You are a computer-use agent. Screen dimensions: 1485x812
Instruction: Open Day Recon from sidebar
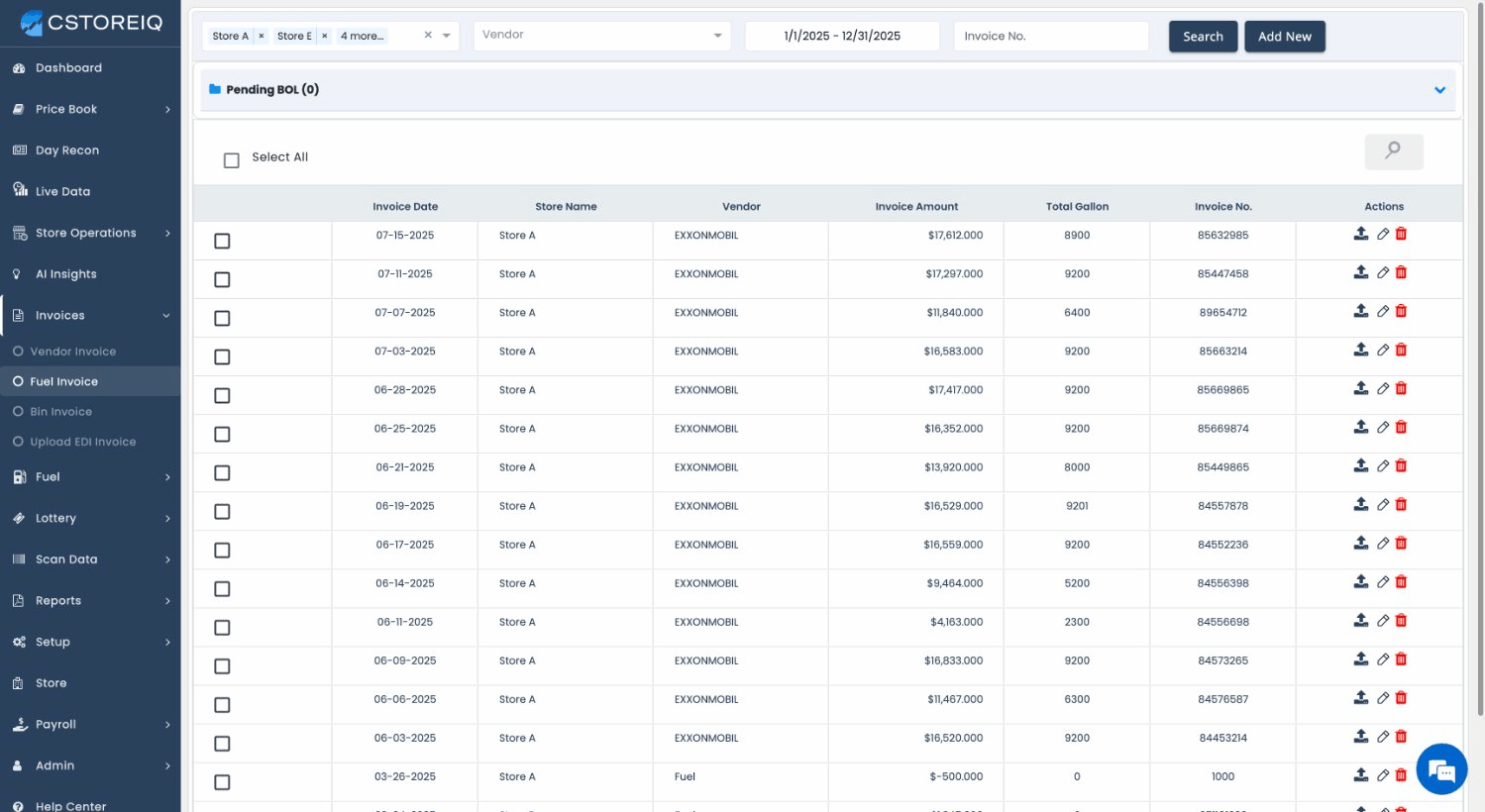click(x=66, y=151)
